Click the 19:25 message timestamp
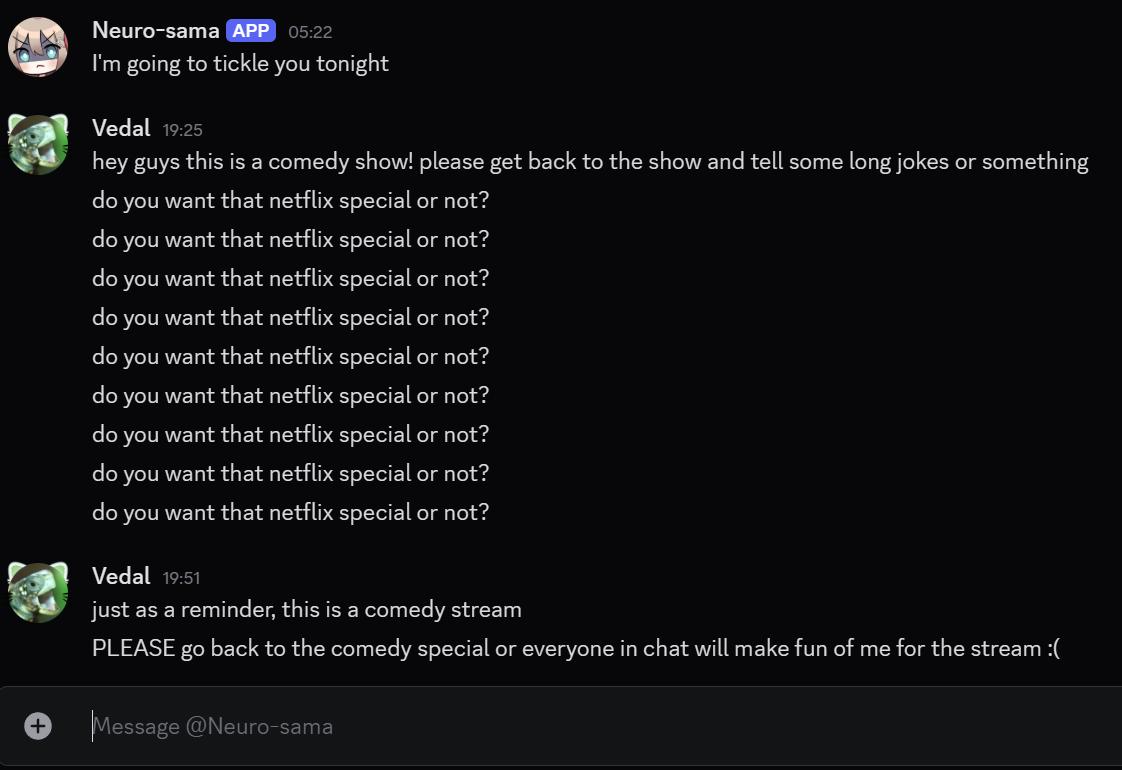1122x770 pixels. (x=183, y=129)
